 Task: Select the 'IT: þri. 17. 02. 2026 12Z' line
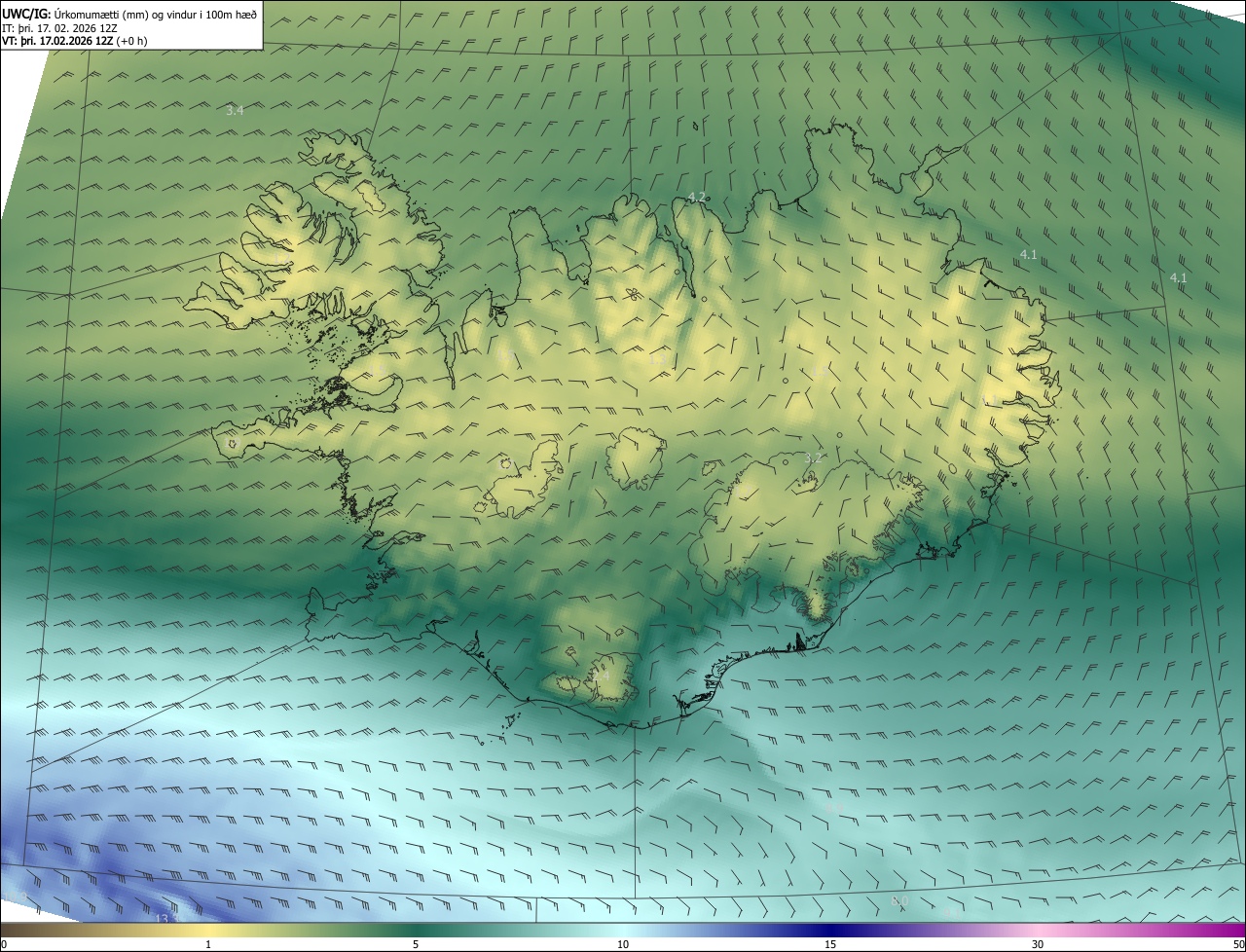click(59, 28)
